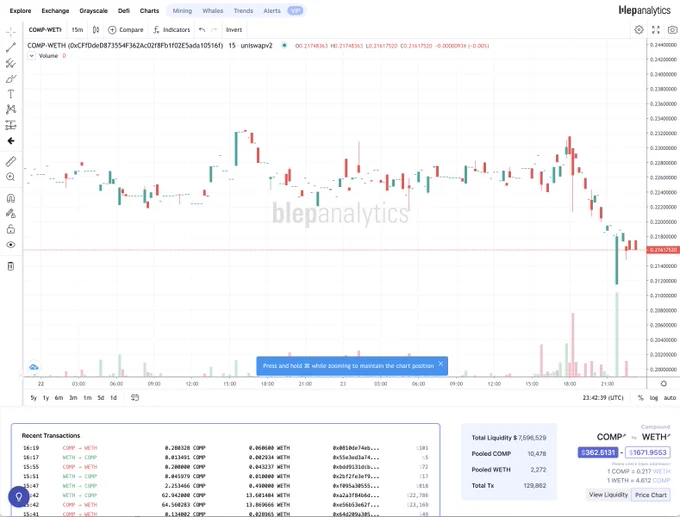Viewport: 680px width, 517px height.
Task: Click the lightbulb help button
Action: pyautogui.click(x=19, y=497)
